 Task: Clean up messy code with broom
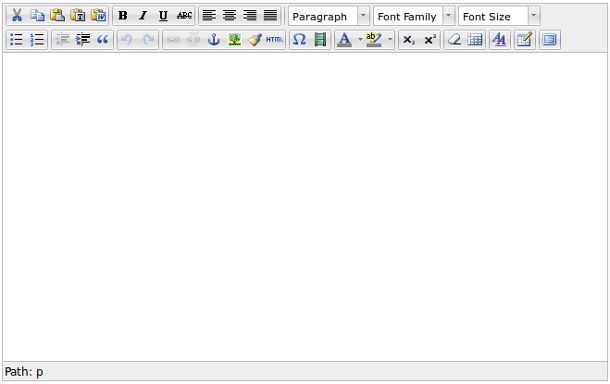(x=254, y=40)
